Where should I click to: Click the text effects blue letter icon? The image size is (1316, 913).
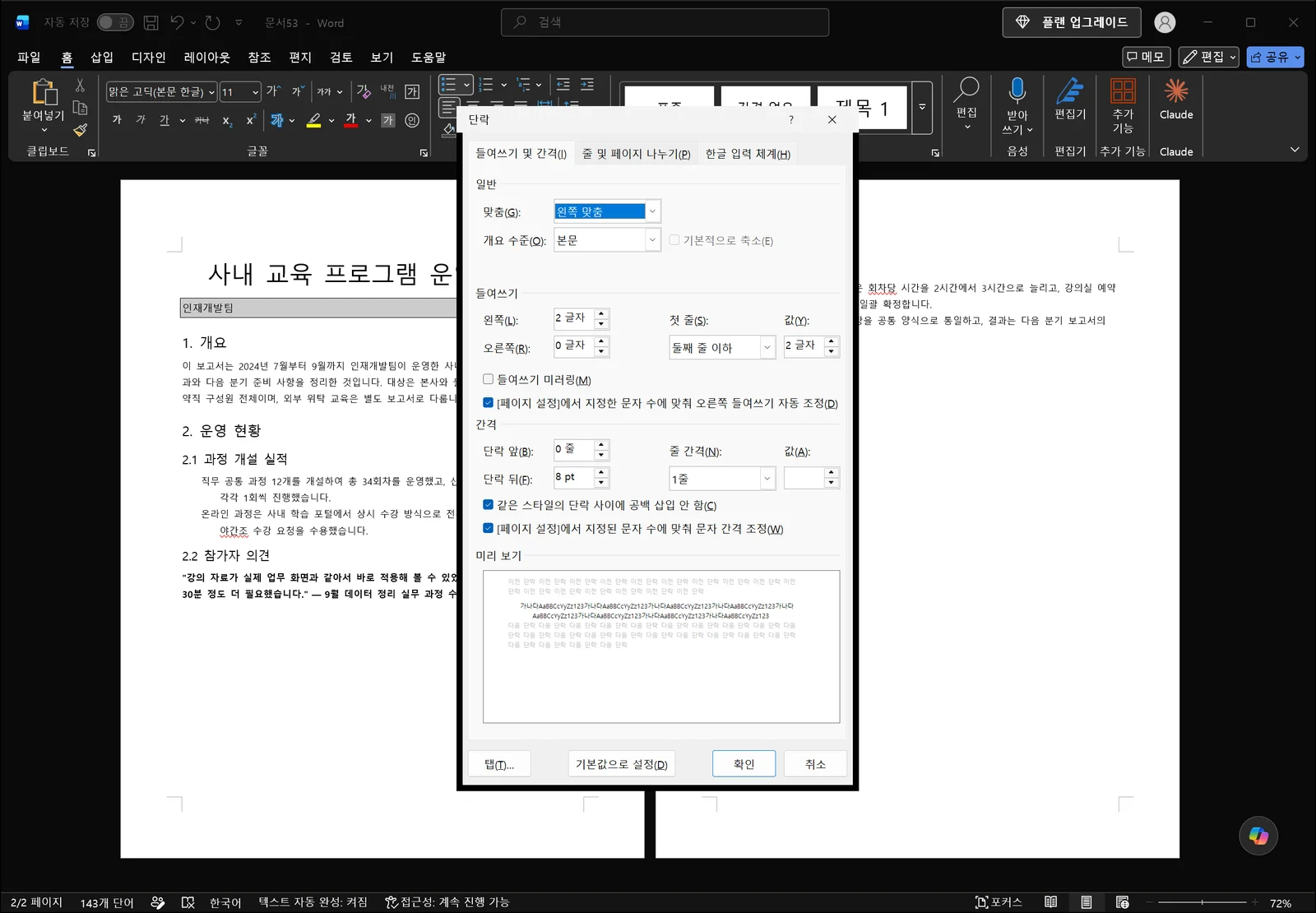click(277, 120)
